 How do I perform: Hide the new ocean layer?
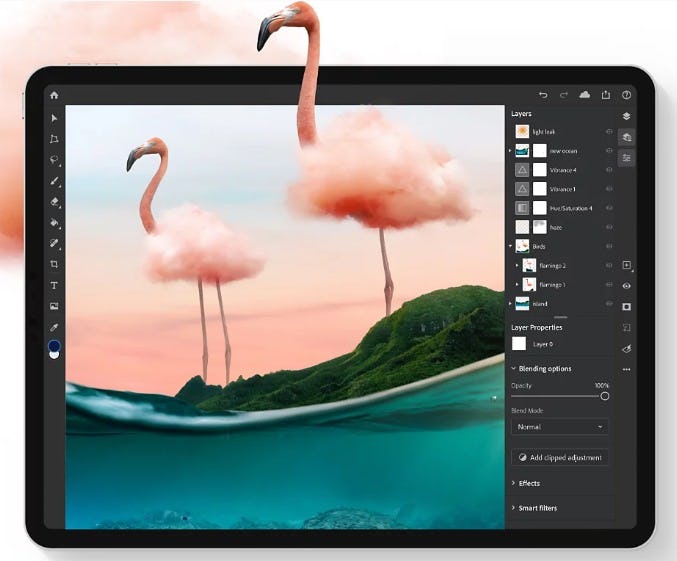click(x=609, y=151)
